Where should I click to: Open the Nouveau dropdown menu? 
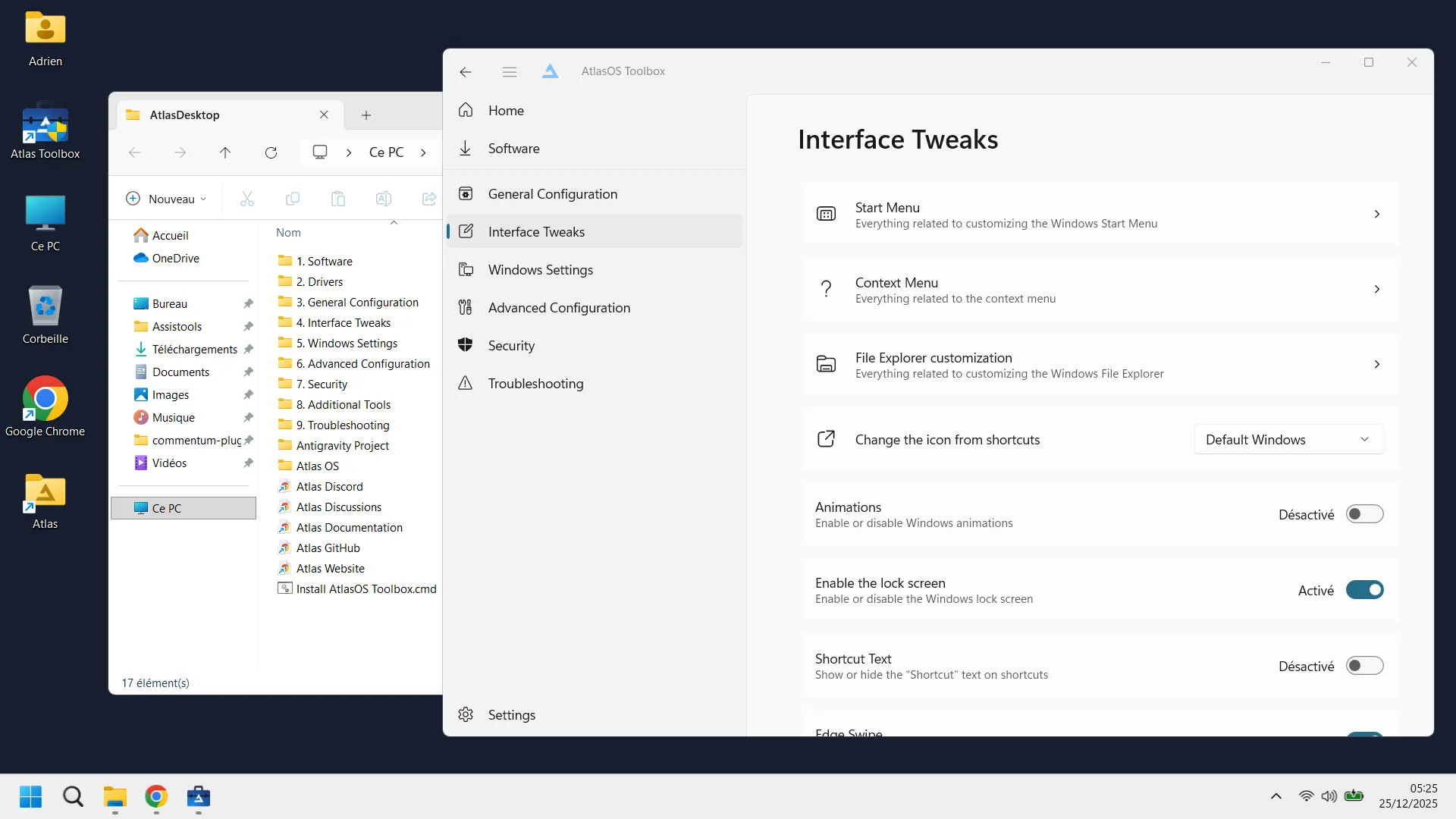167,199
